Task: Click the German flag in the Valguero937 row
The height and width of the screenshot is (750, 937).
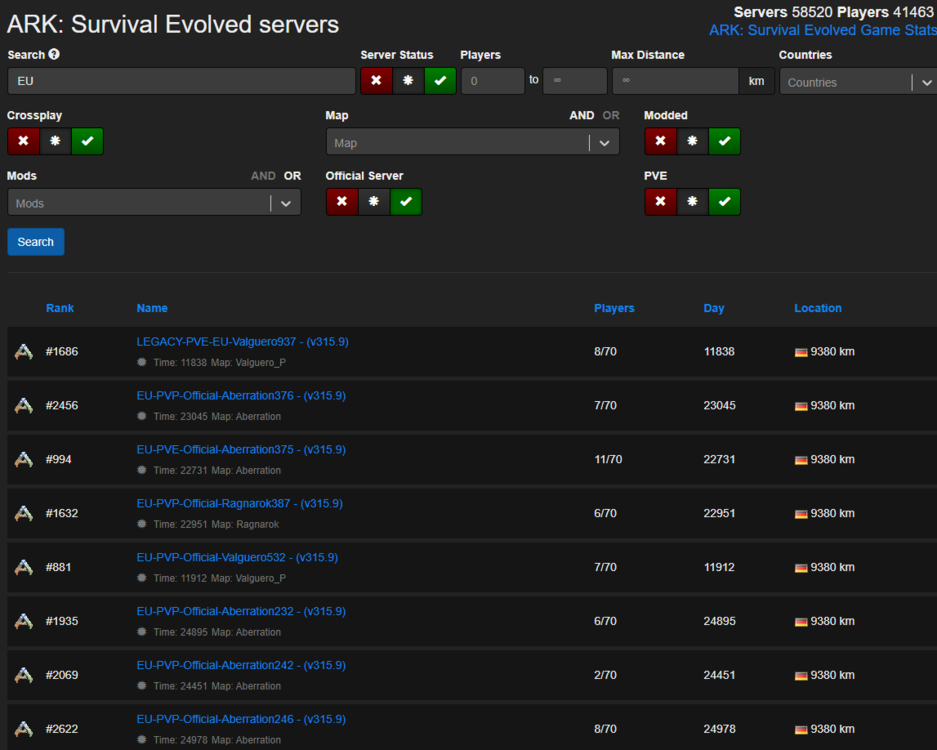Action: click(800, 352)
